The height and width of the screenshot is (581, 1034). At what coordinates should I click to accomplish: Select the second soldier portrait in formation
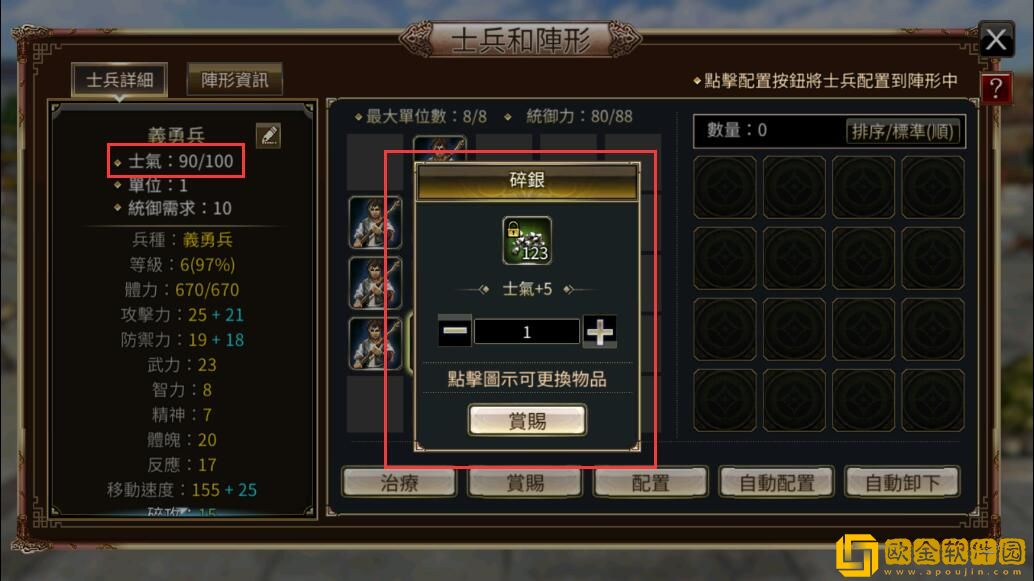pyautogui.click(x=375, y=283)
